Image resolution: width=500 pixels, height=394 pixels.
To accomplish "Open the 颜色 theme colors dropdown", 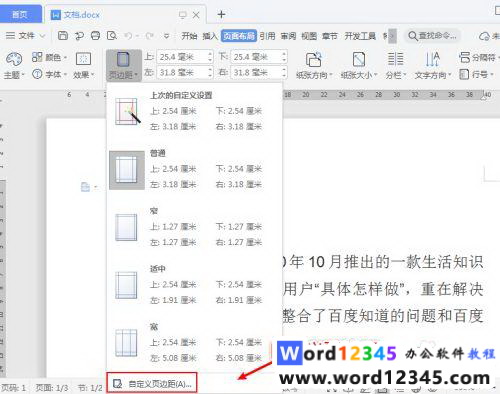I will 49,57.
